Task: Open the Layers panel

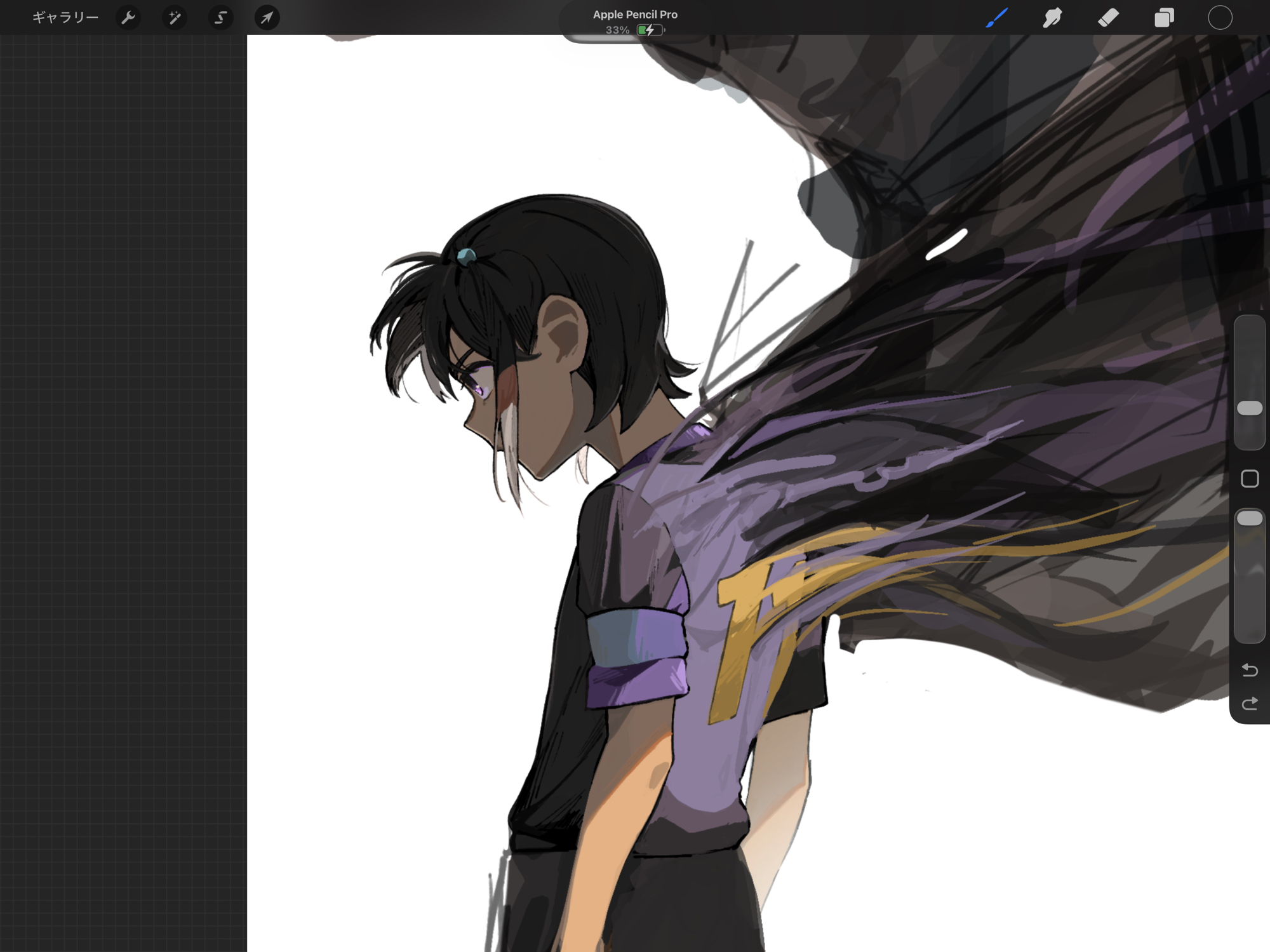Action: coord(1164,18)
